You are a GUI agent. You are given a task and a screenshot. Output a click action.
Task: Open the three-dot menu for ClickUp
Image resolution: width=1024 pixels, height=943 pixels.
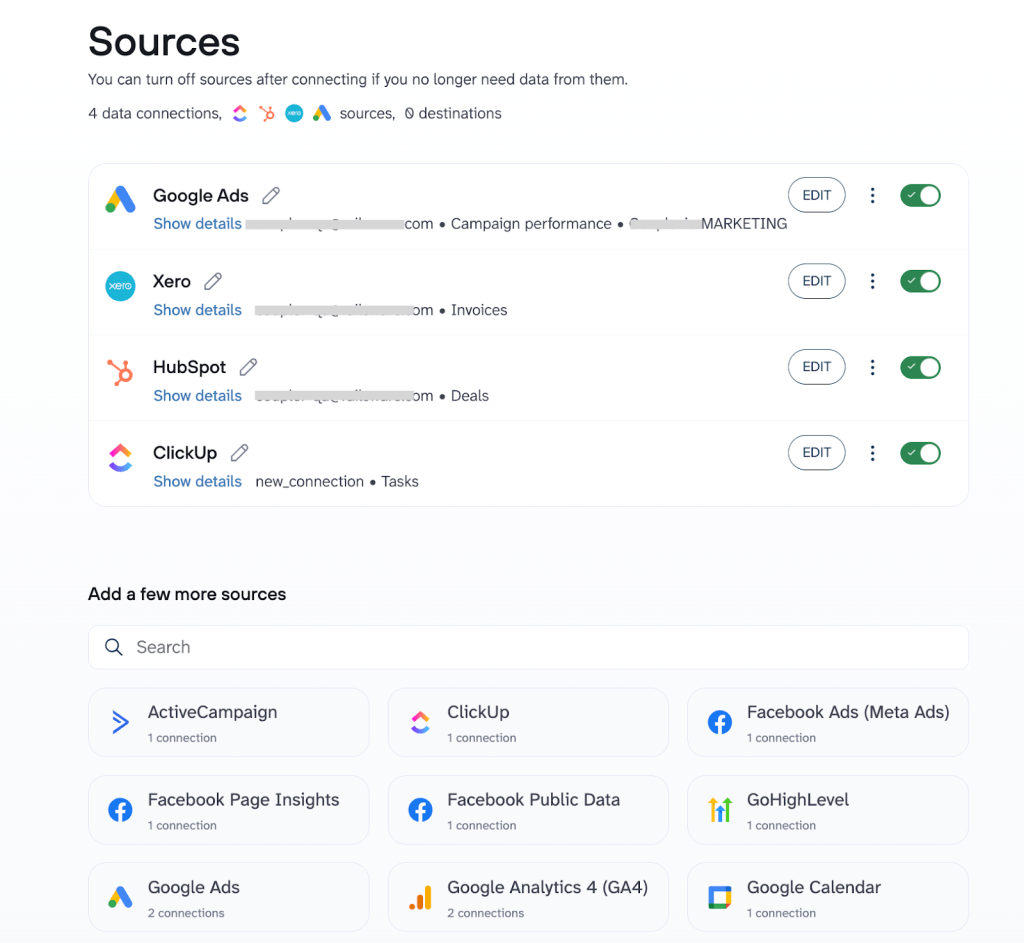click(872, 453)
